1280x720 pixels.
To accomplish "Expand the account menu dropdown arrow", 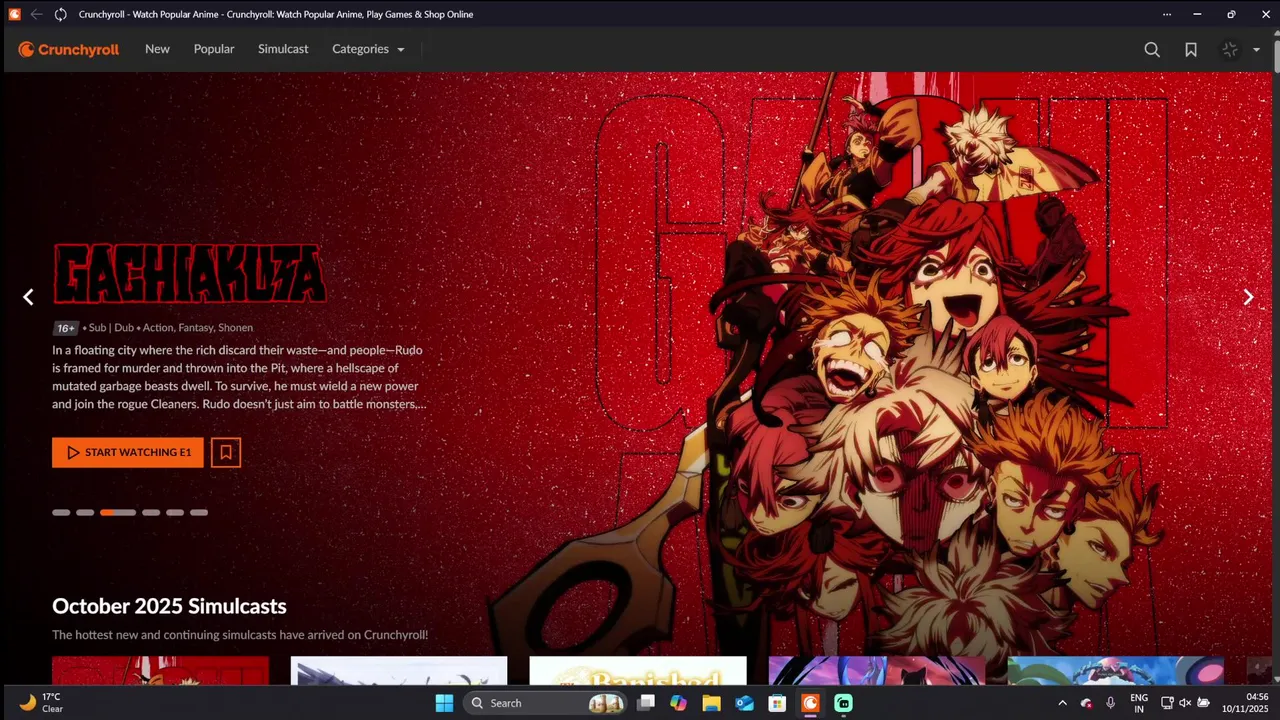I will 1256,50.
